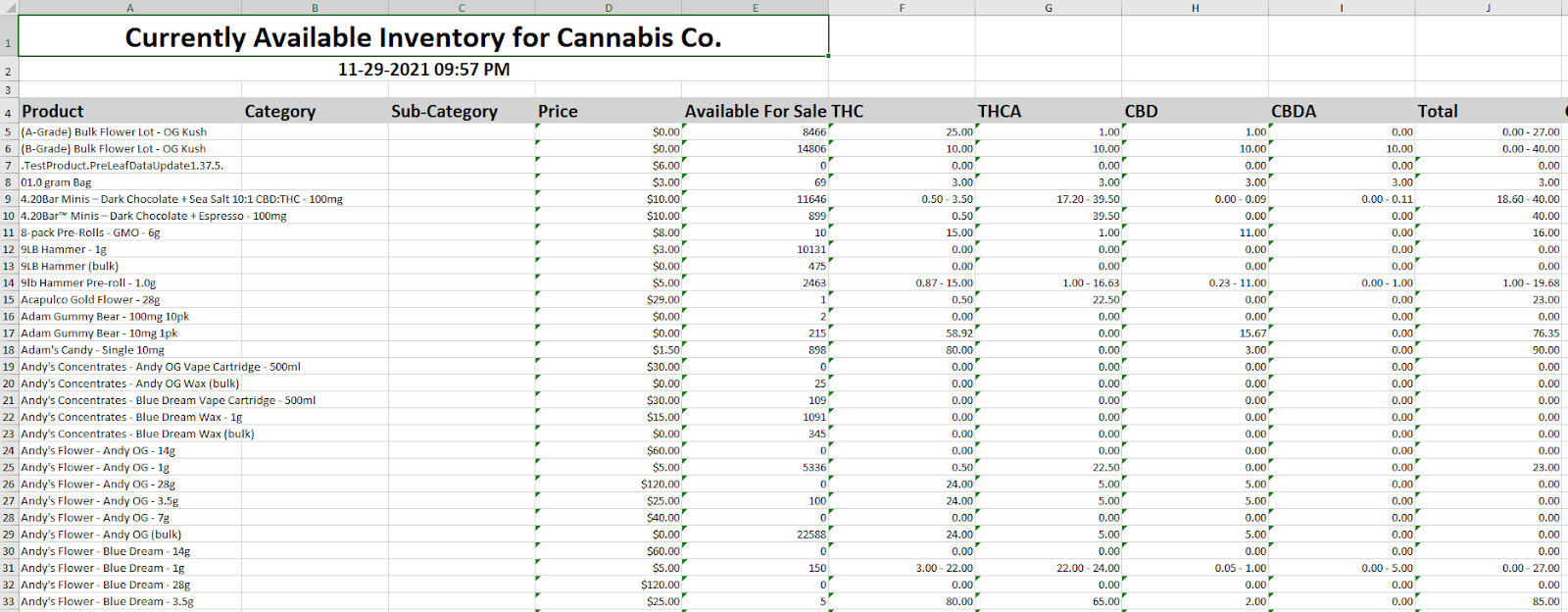Select column C header
Screen dimensions: 1568x612
[x=462, y=8]
